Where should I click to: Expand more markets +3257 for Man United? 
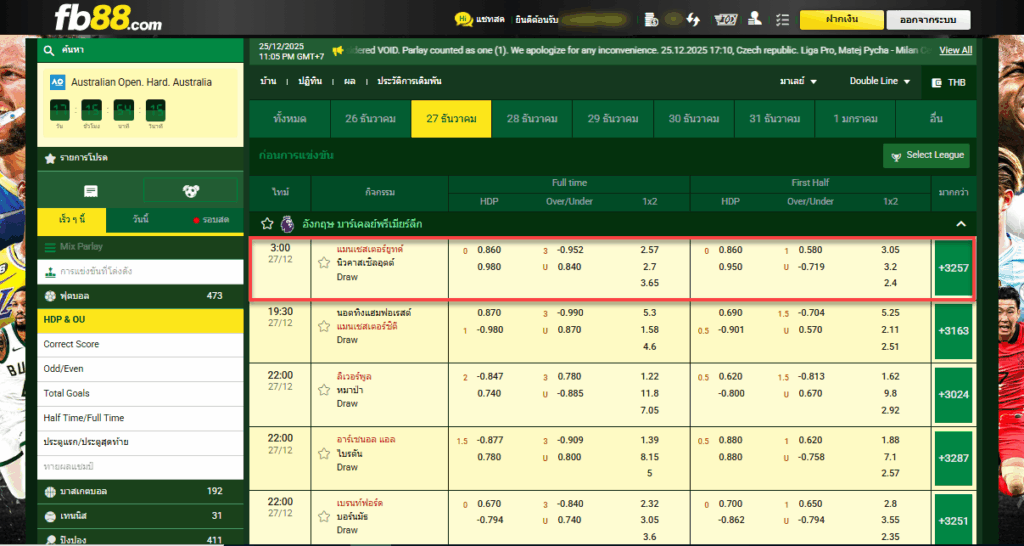[953, 268]
